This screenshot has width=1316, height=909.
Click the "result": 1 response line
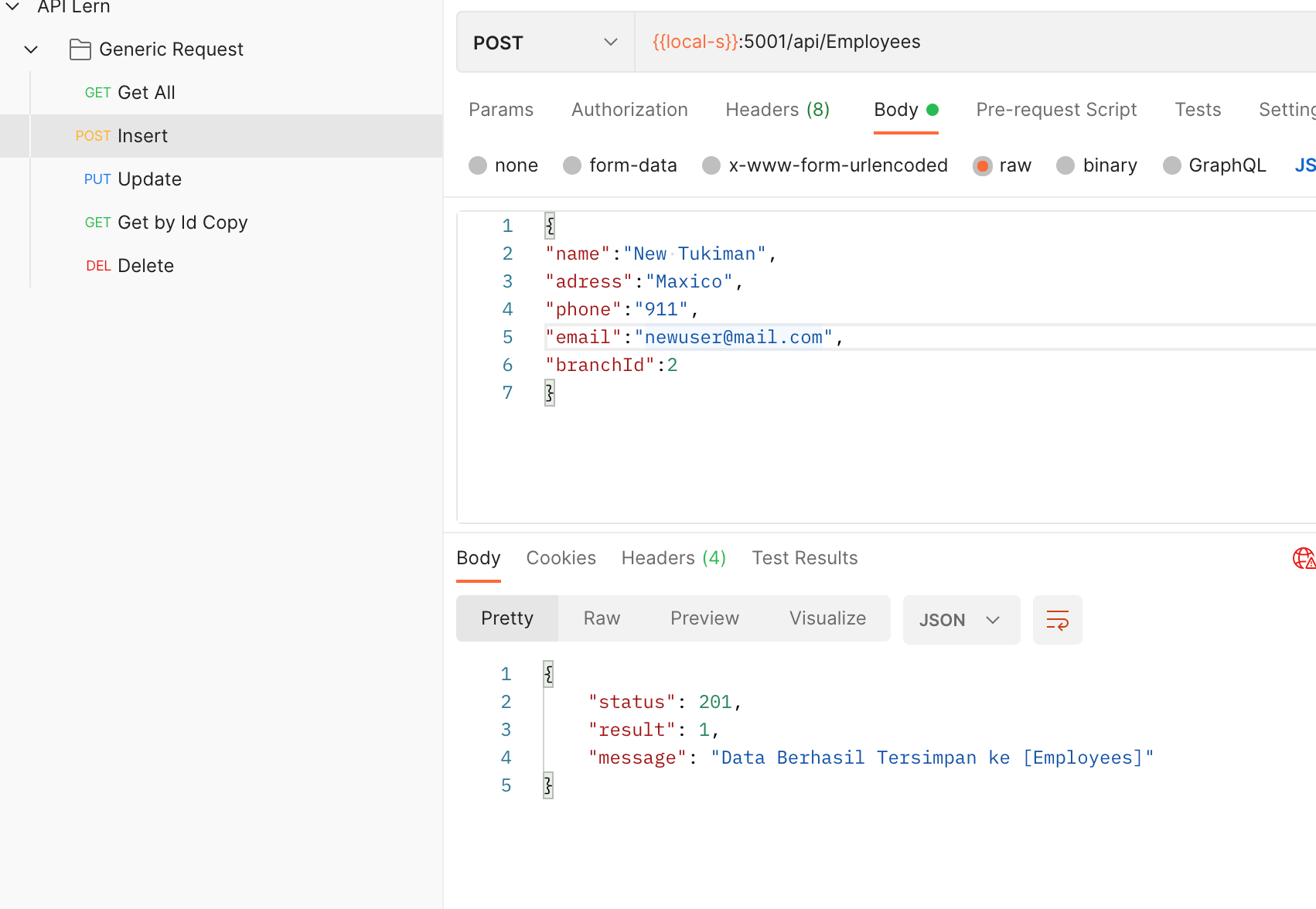point(654,730)
